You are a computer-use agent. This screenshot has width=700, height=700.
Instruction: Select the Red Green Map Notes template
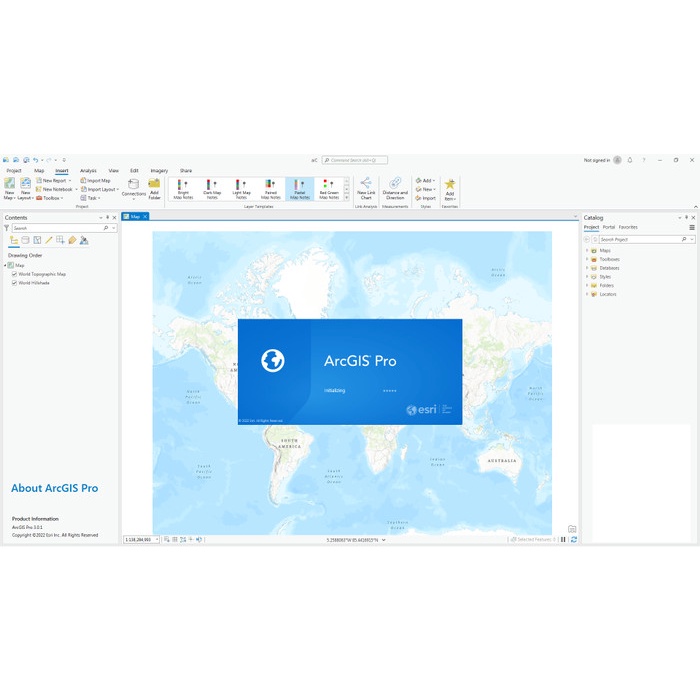(329, 189)
